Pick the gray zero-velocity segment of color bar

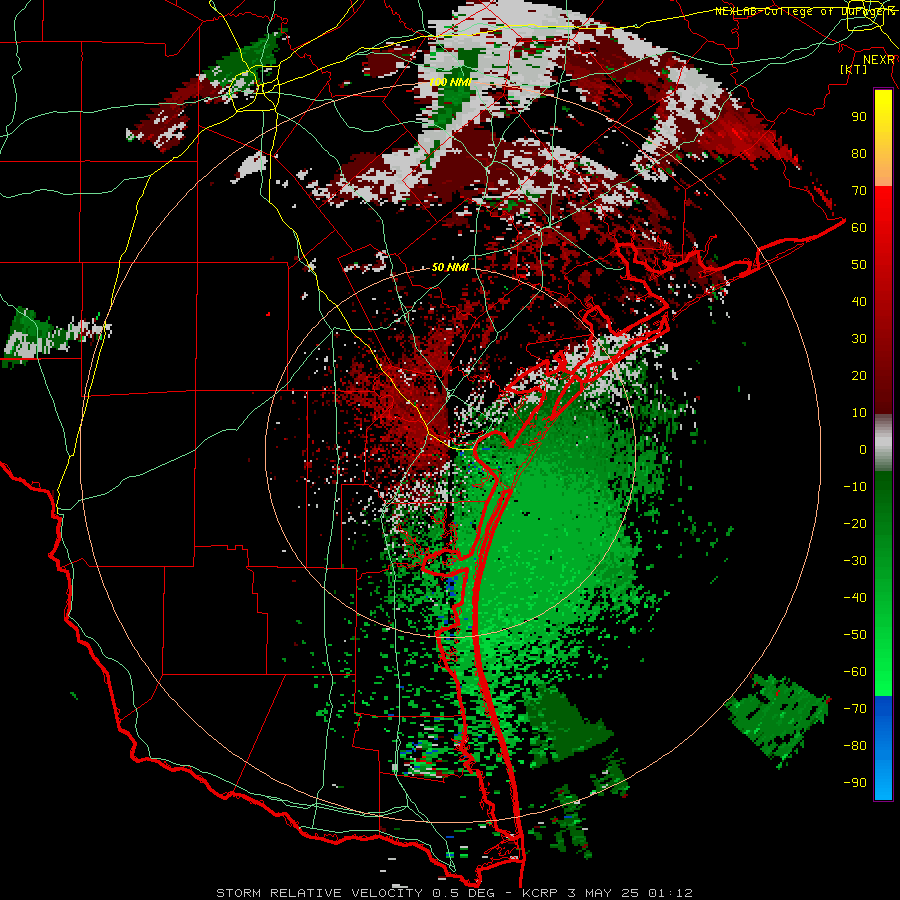coord(883,443)
